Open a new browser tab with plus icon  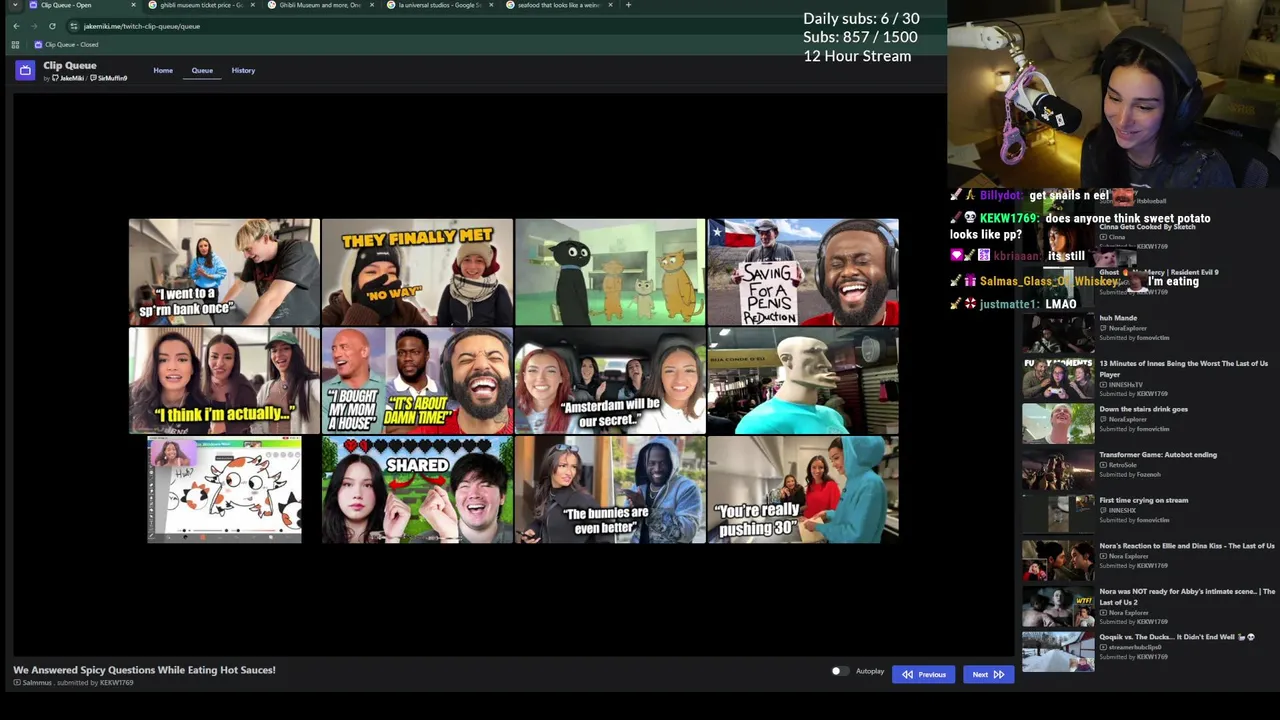click(628, 5)
